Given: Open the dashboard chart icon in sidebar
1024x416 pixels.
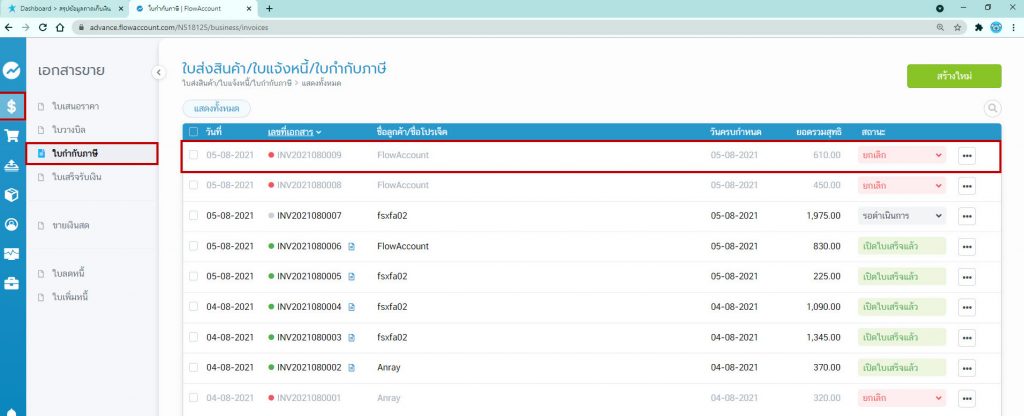Looking at the screenshot, I should coord(12,71).
